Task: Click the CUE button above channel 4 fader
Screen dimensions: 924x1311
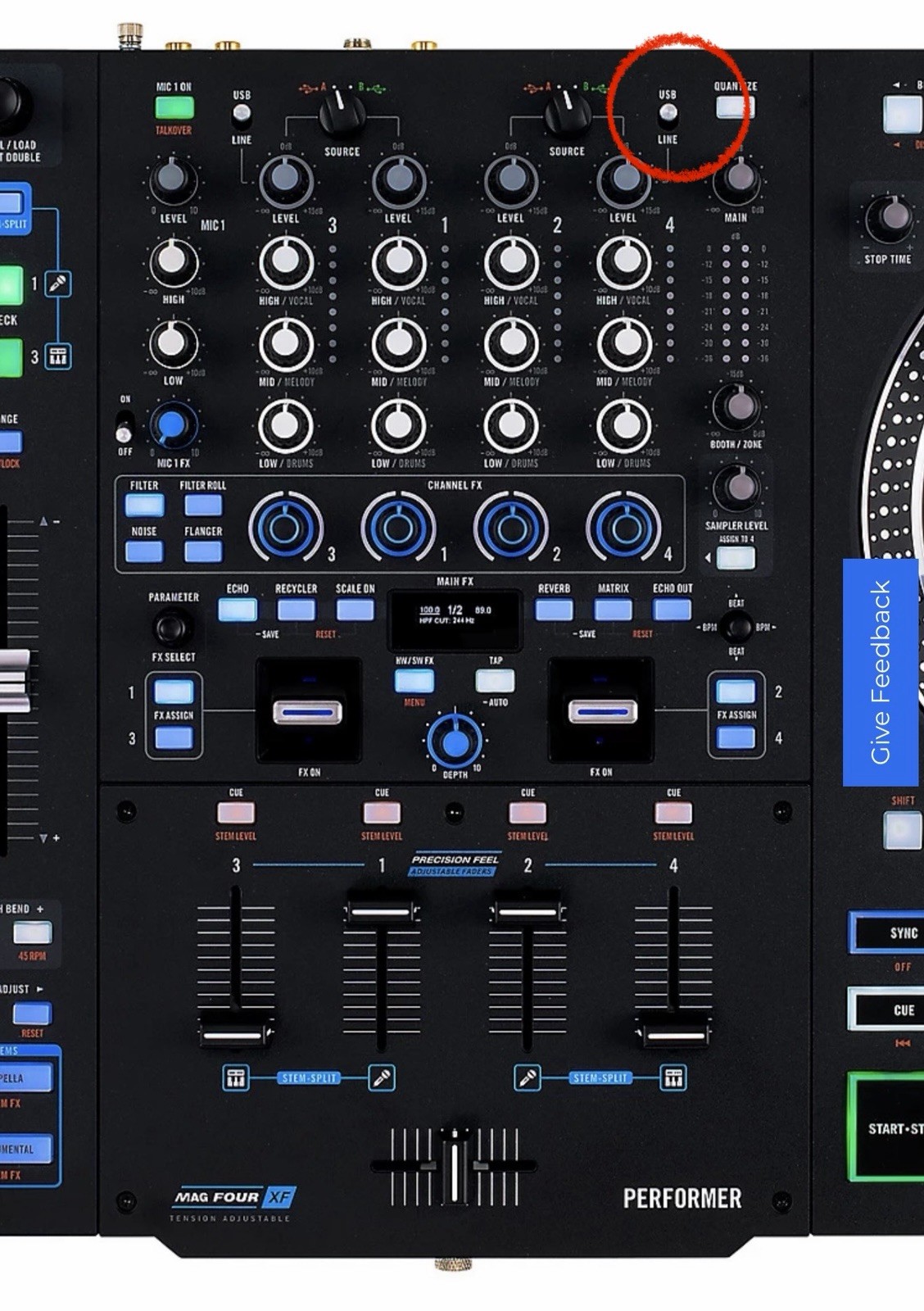Action: (673, 813)
